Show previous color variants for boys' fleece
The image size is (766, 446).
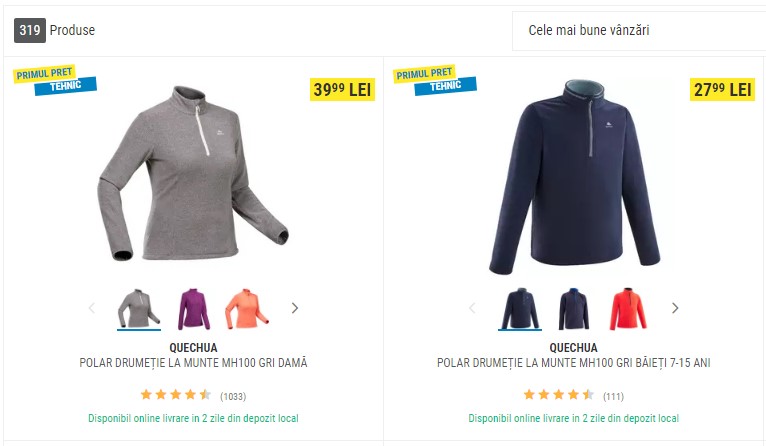pos(472,308)
